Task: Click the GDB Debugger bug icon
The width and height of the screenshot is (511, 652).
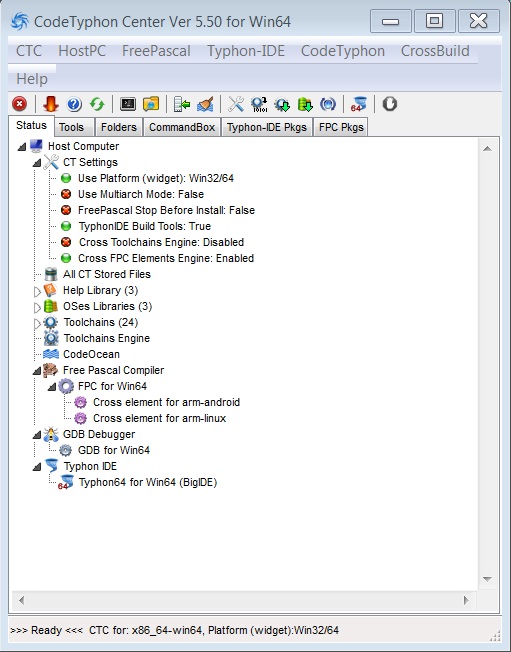Action: pyautogui.click(x=51, y=434)
